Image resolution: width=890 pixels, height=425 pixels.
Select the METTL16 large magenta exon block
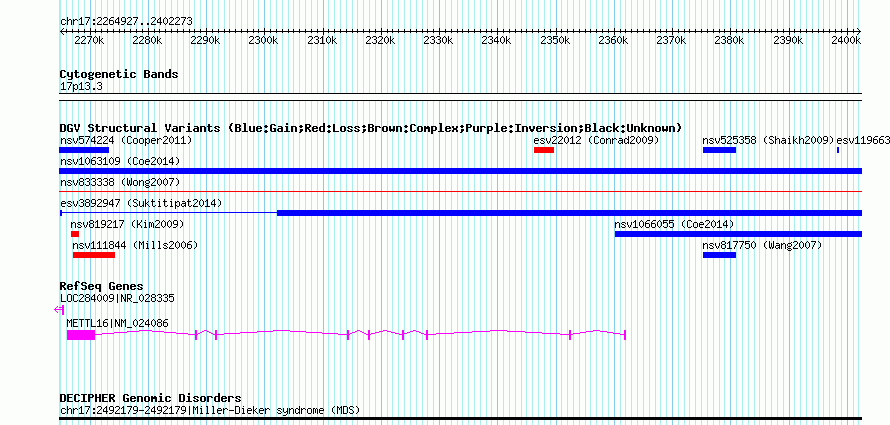pos(81,335)
